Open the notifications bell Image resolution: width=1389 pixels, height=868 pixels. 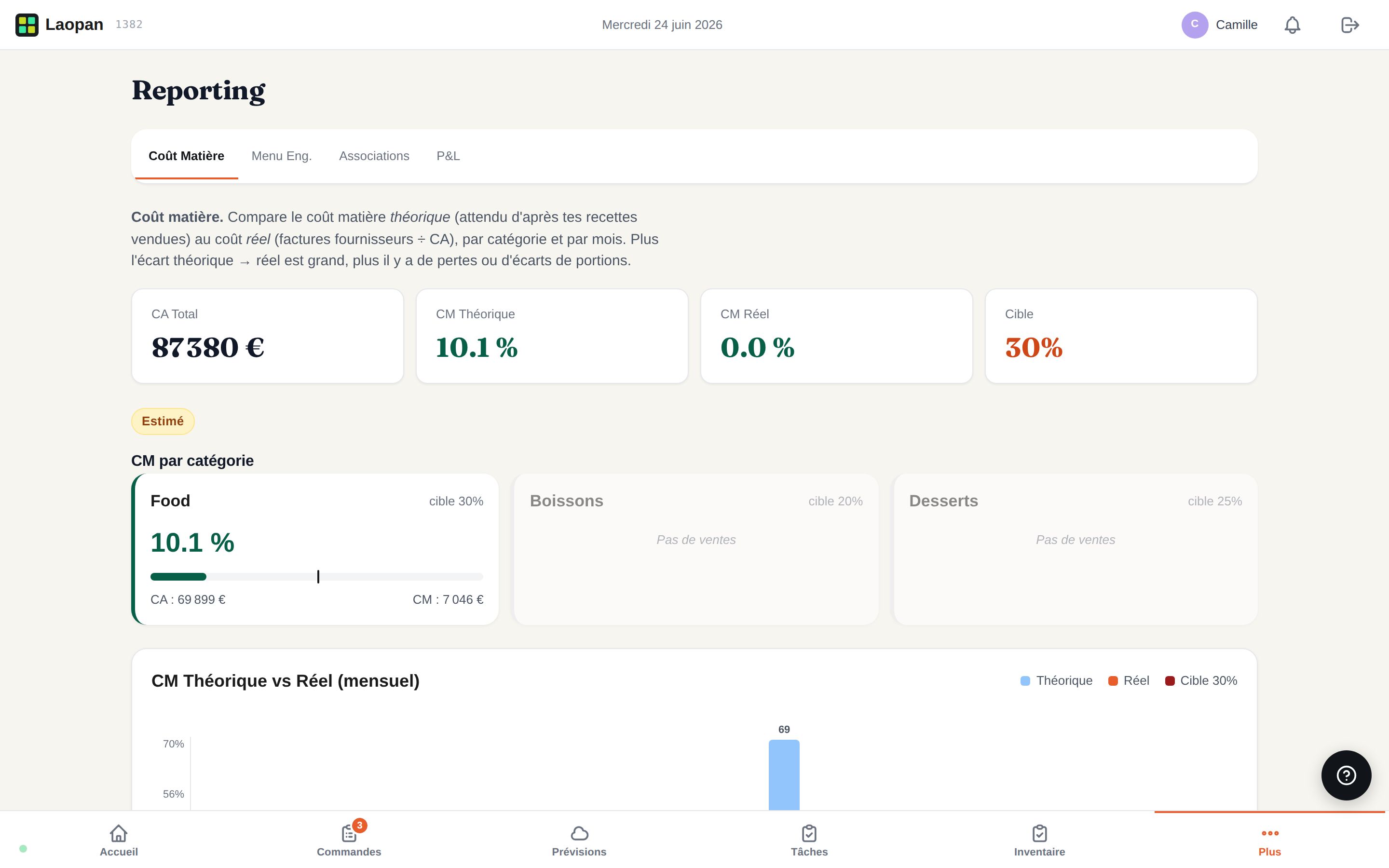1292,25
